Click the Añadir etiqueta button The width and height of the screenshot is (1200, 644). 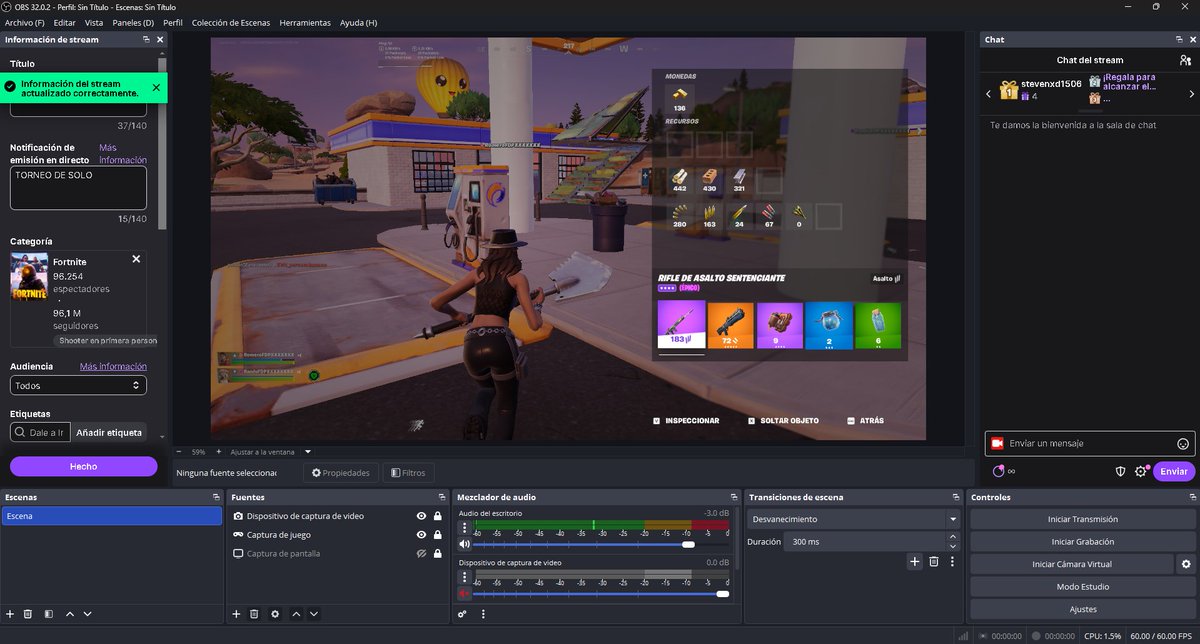pos(110,433)
